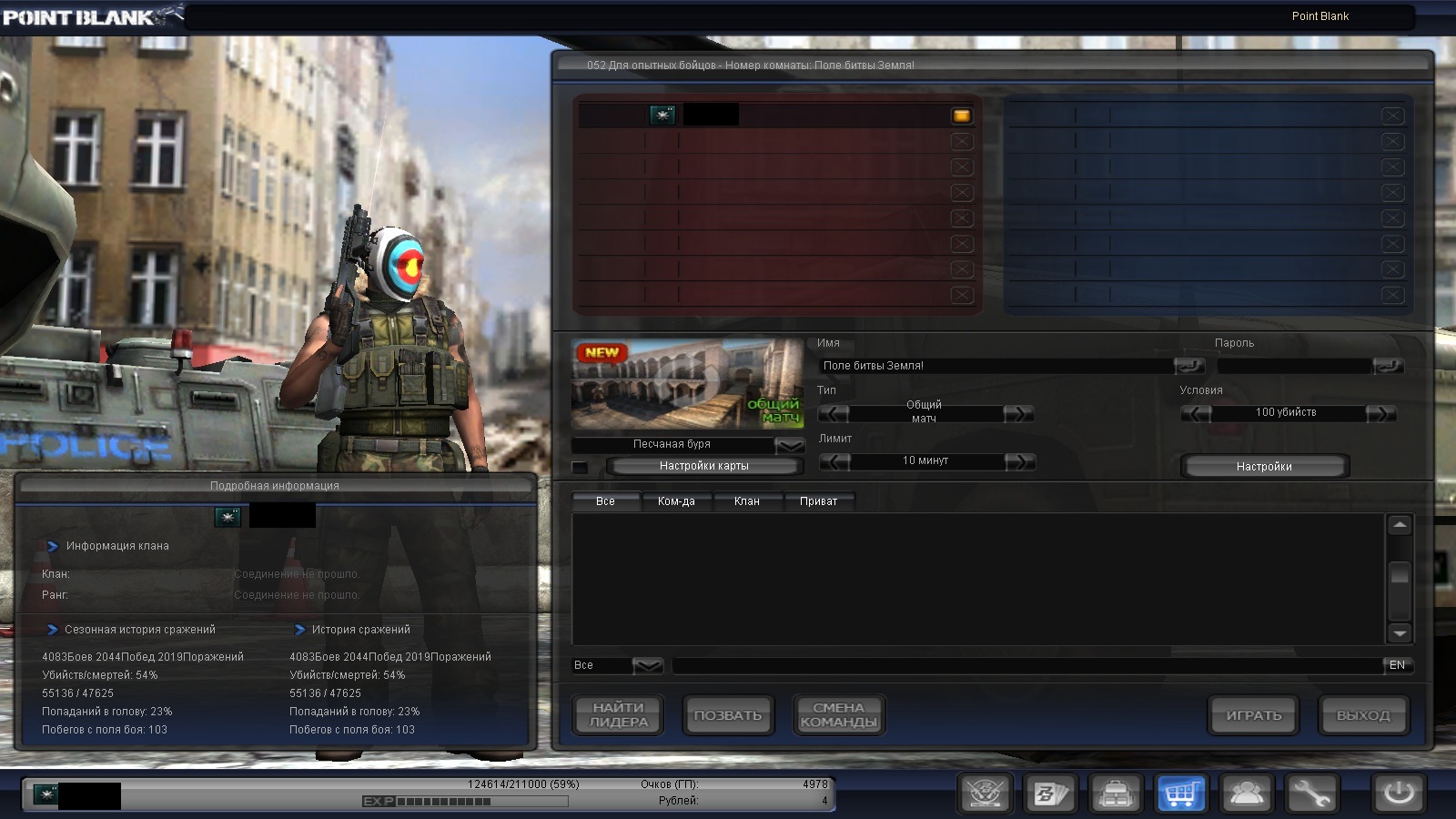Open inventory with the backpack icon
Image resolution: width=1456 pixels, height=819 pixels.
[x=1115, y=794]
